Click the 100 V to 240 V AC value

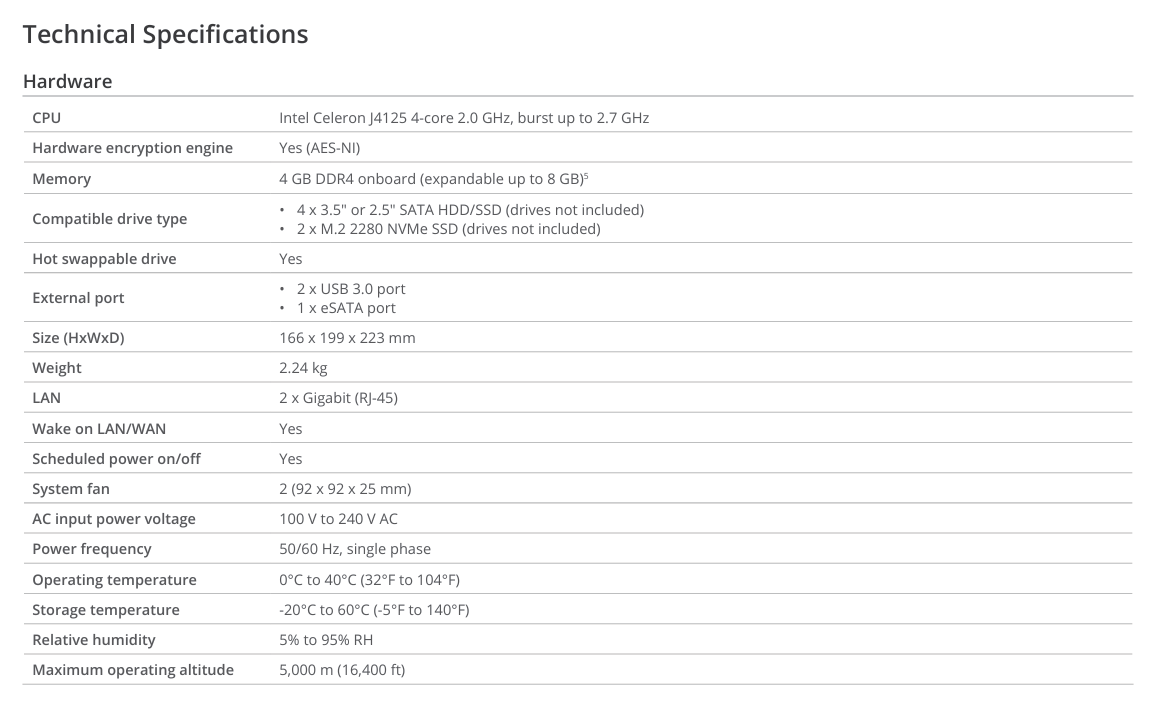[338, 519]
